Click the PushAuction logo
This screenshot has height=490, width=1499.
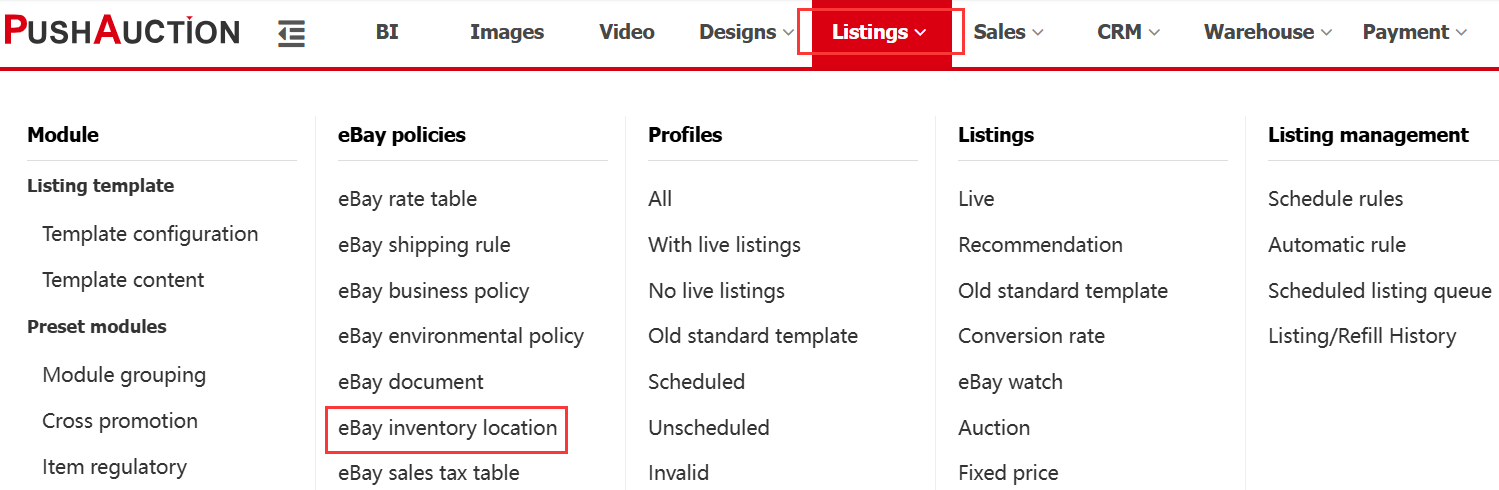(122, 32)
